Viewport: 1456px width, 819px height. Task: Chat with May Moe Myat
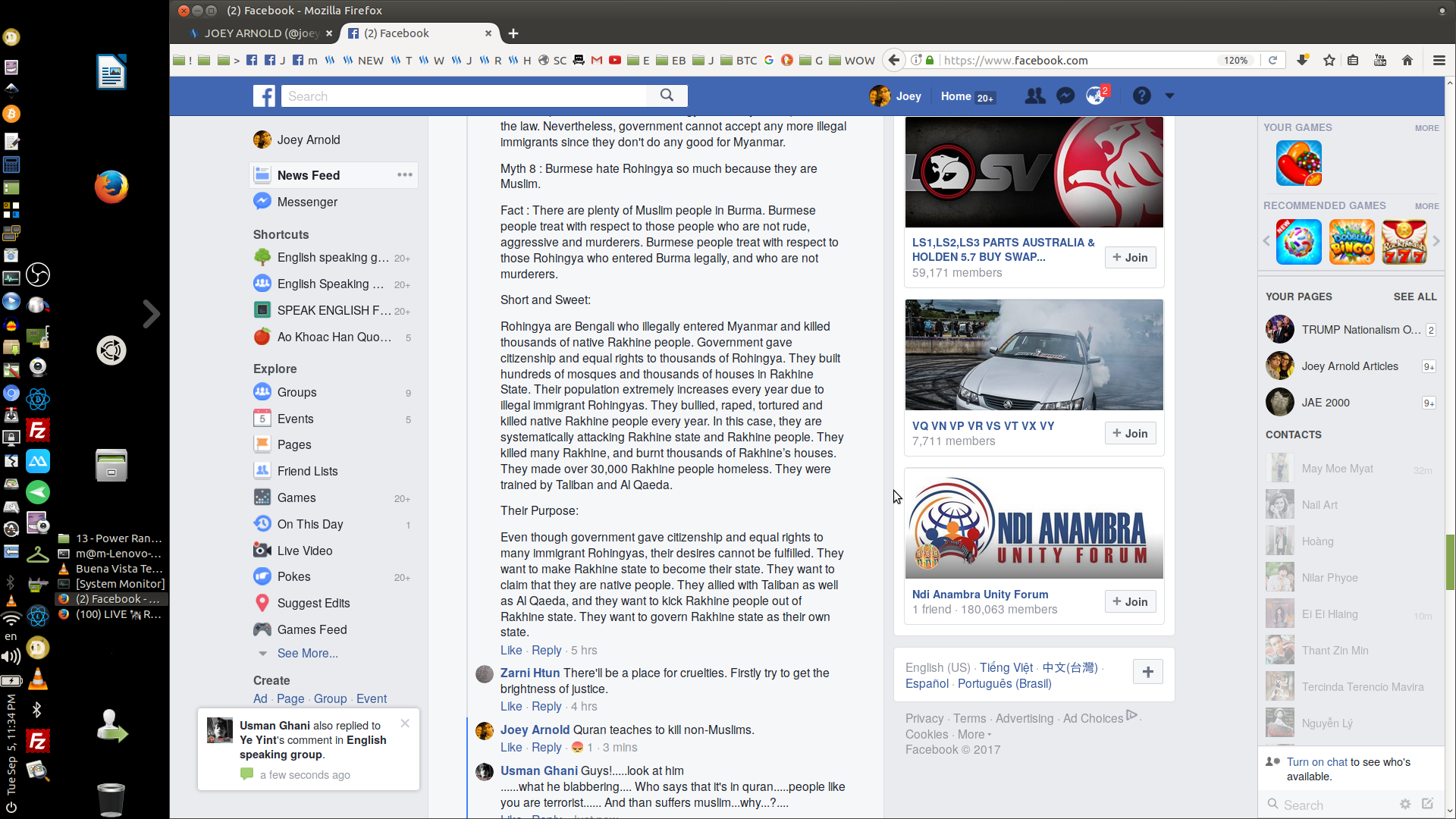tap(1351, 469)
